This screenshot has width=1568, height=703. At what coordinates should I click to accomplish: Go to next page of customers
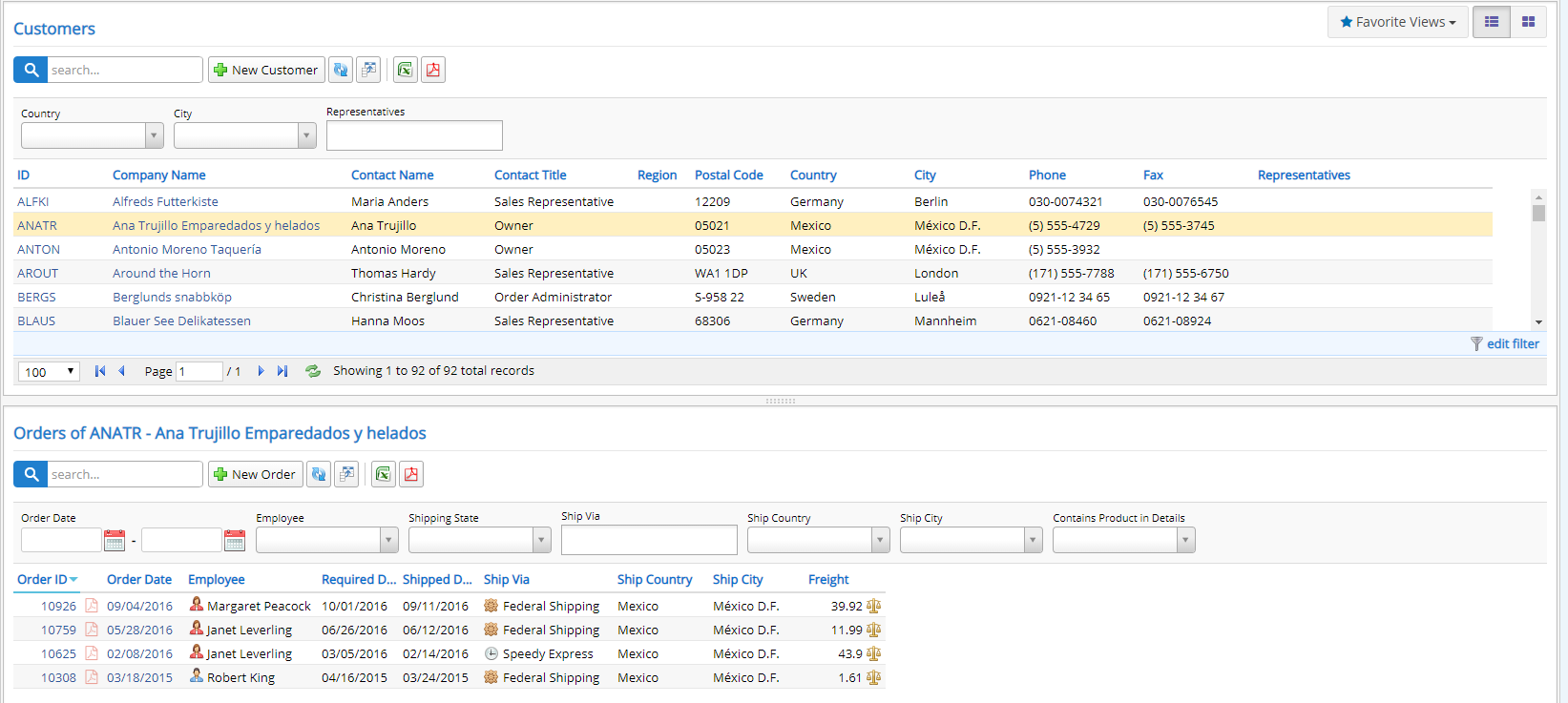pos(261,371)
